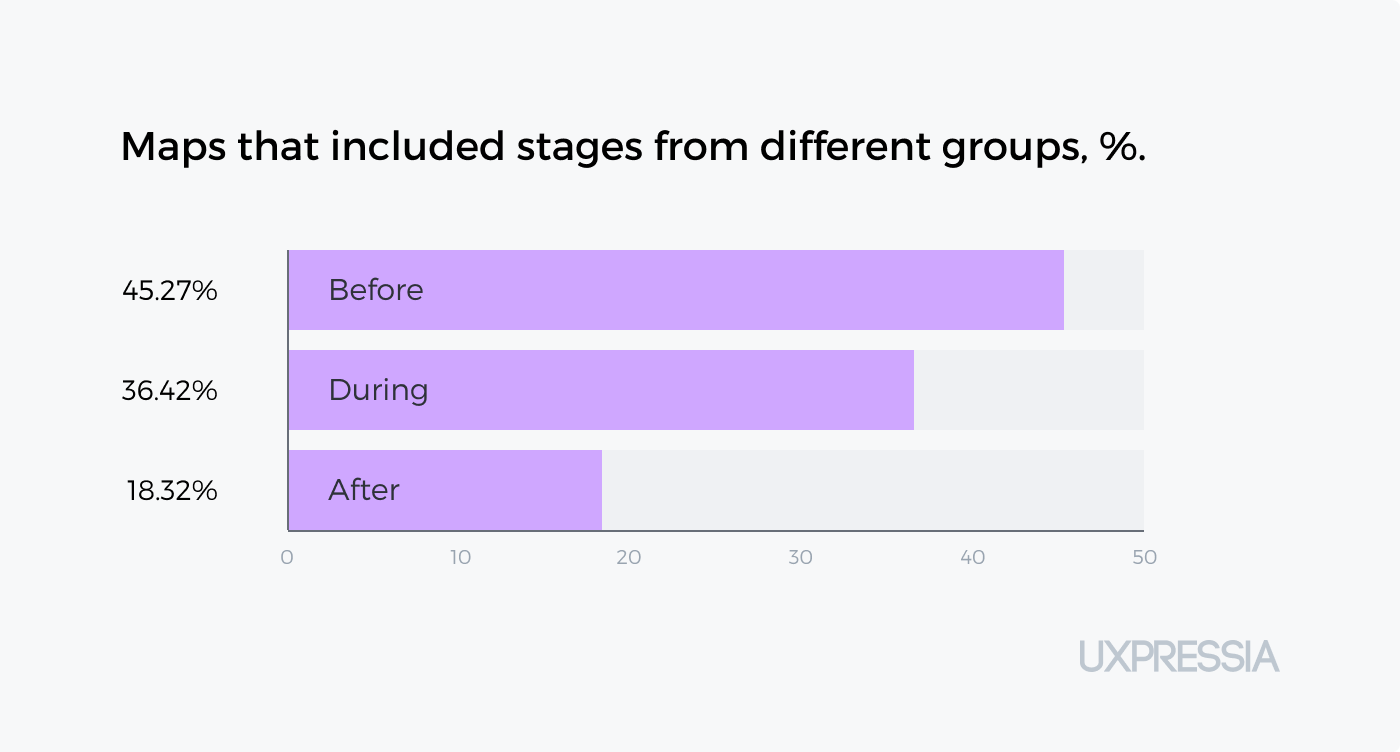This screenshot has width=1400, height=752.
Task: Click the 30 axis tick label
Action: (801, 558)
